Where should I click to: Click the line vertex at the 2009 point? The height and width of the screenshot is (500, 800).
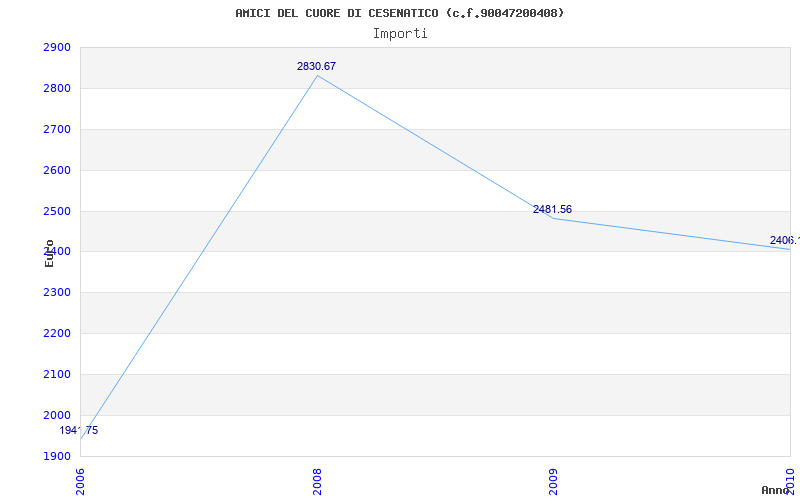(554, 218)
